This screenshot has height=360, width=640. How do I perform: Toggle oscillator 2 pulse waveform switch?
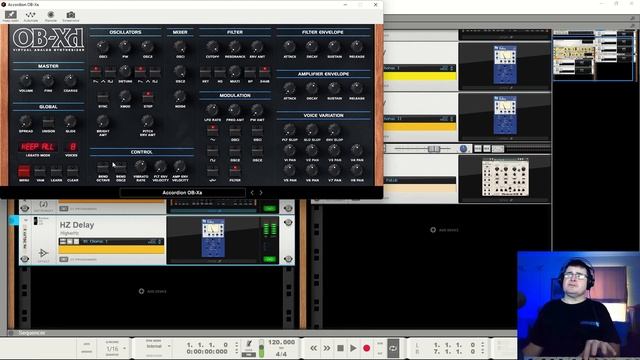point(155,72)
